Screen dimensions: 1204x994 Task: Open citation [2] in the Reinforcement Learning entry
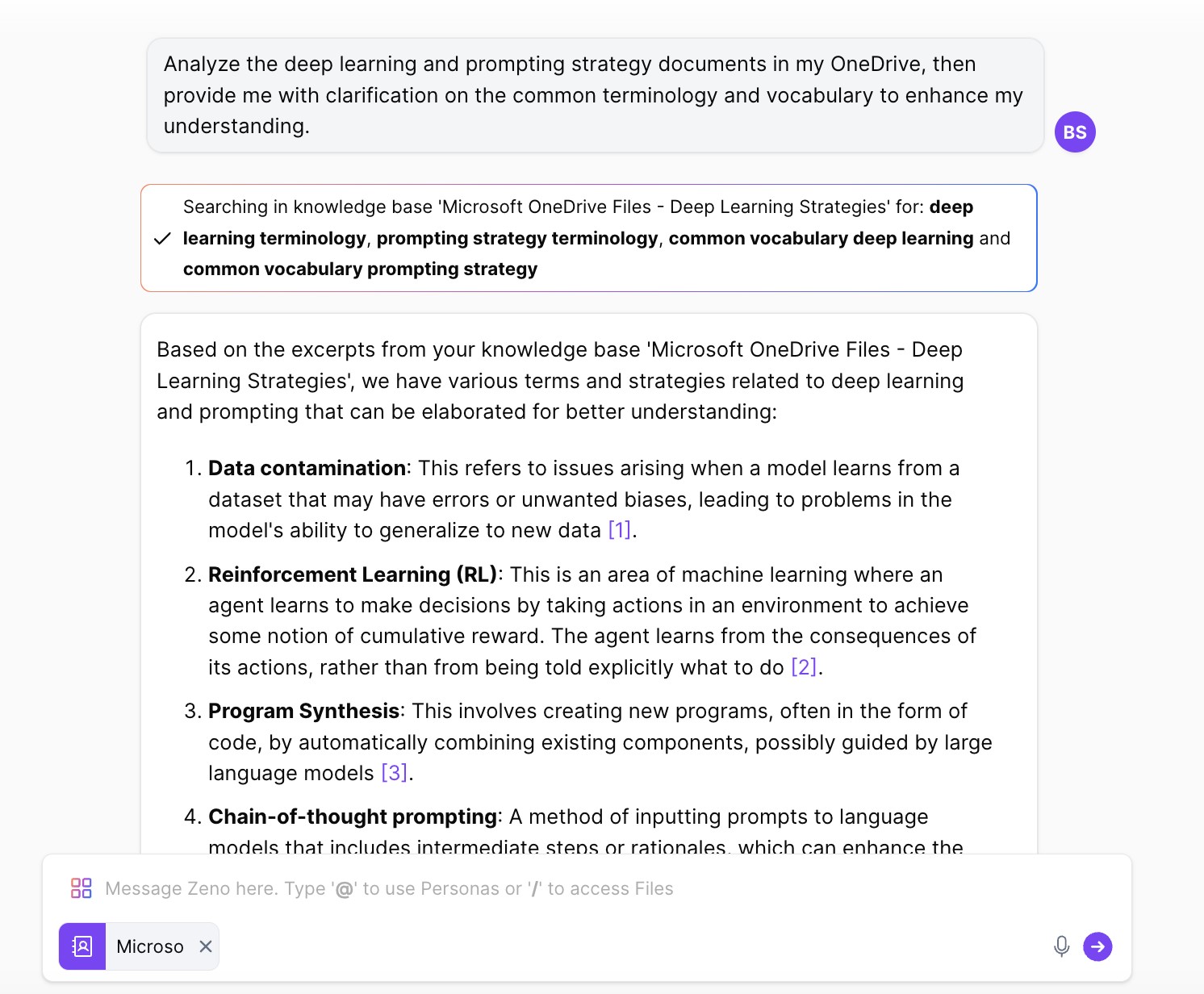tap(804, 667)
